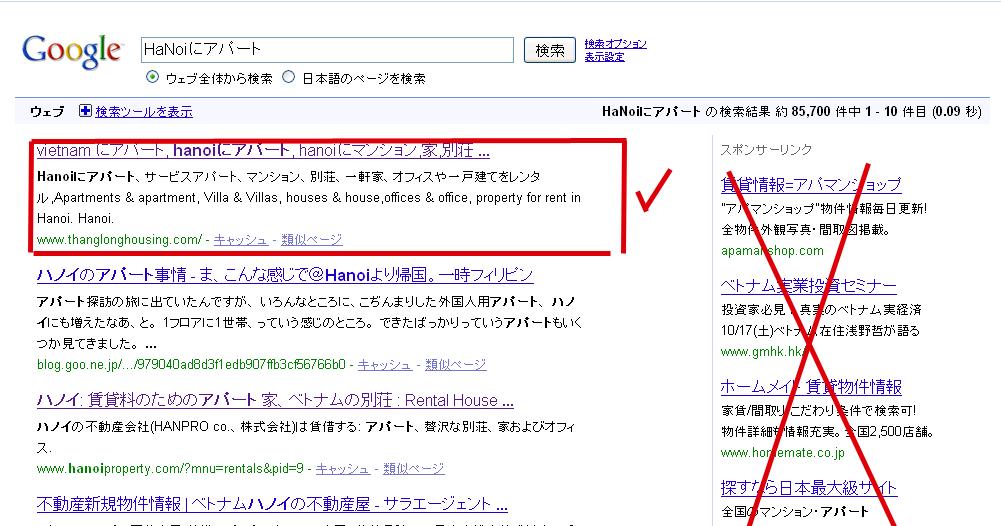Screen dimensions: 1001x526
Task: Open sponsored link ホームメイト 賃貸物件情報
Action: click(811, 387)
